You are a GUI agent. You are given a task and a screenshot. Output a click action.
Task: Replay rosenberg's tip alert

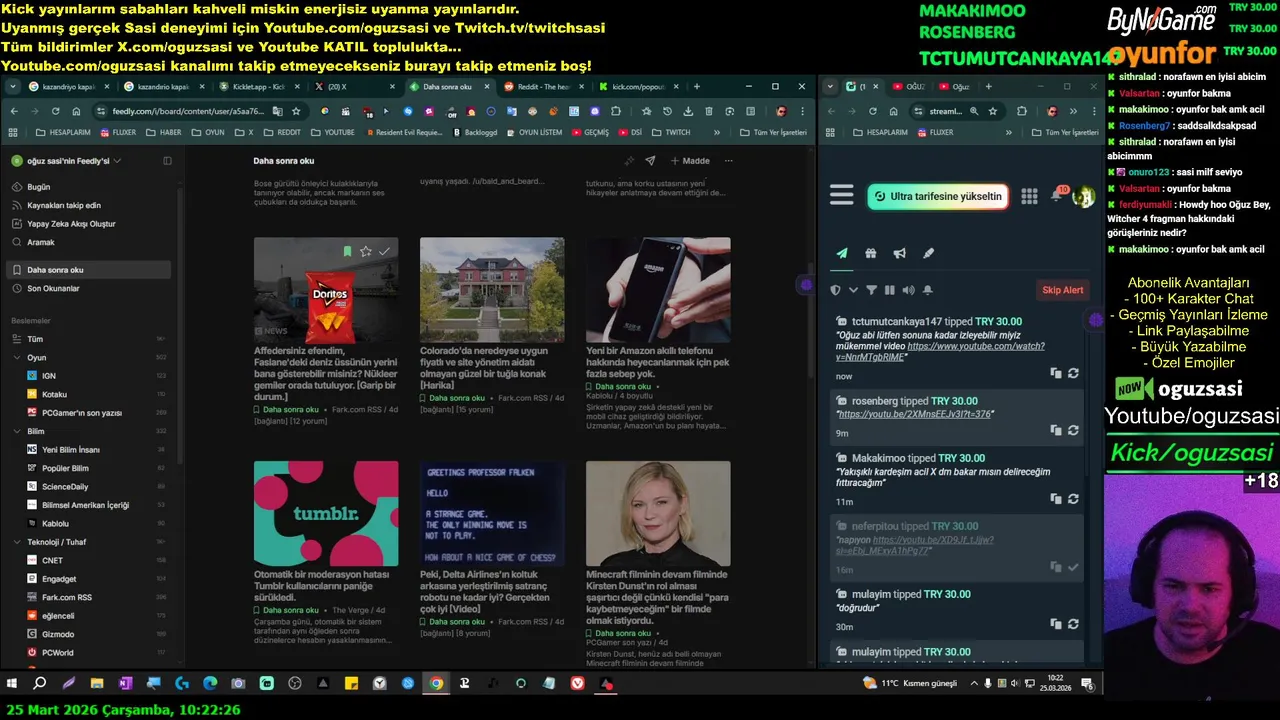(x=1073, y=430)
